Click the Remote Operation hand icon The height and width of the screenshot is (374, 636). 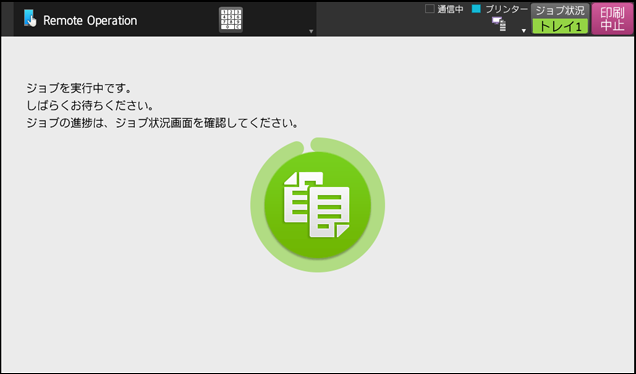coord(30,19)
